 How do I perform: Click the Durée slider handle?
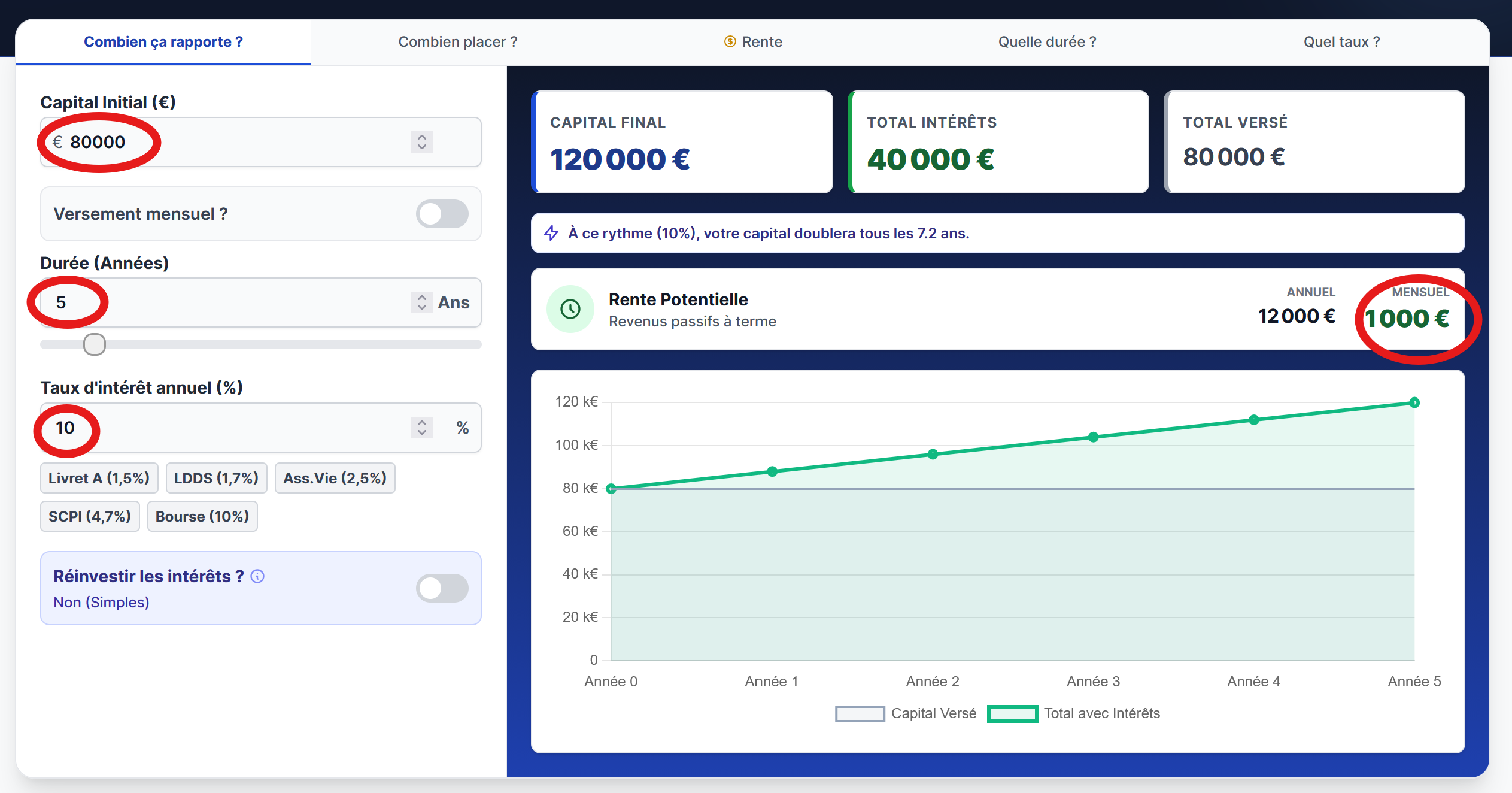coord(93,344)
